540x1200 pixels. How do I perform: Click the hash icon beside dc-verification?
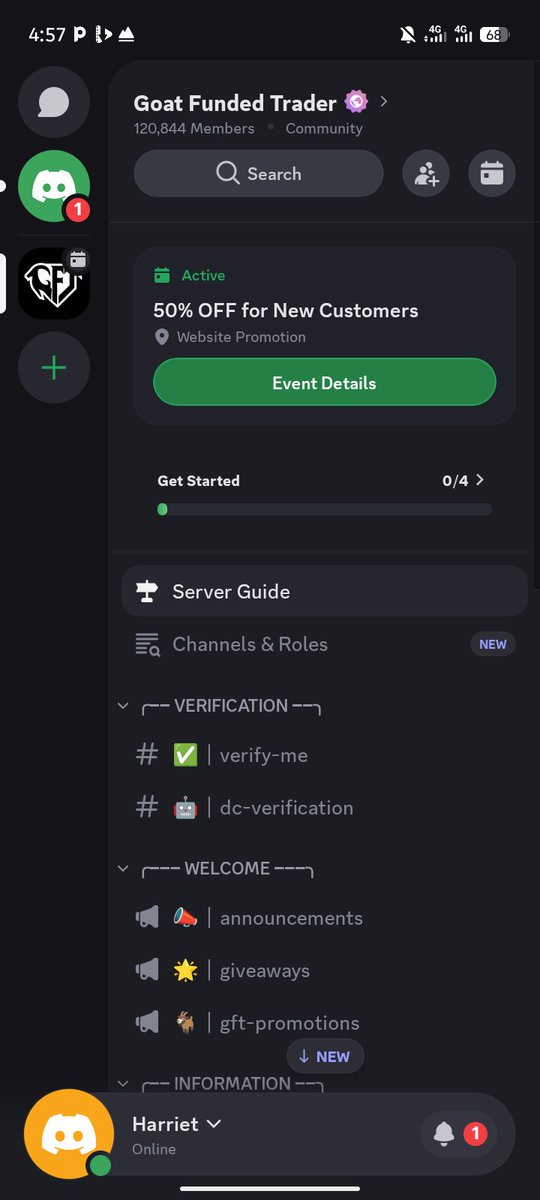click(147, 807)
